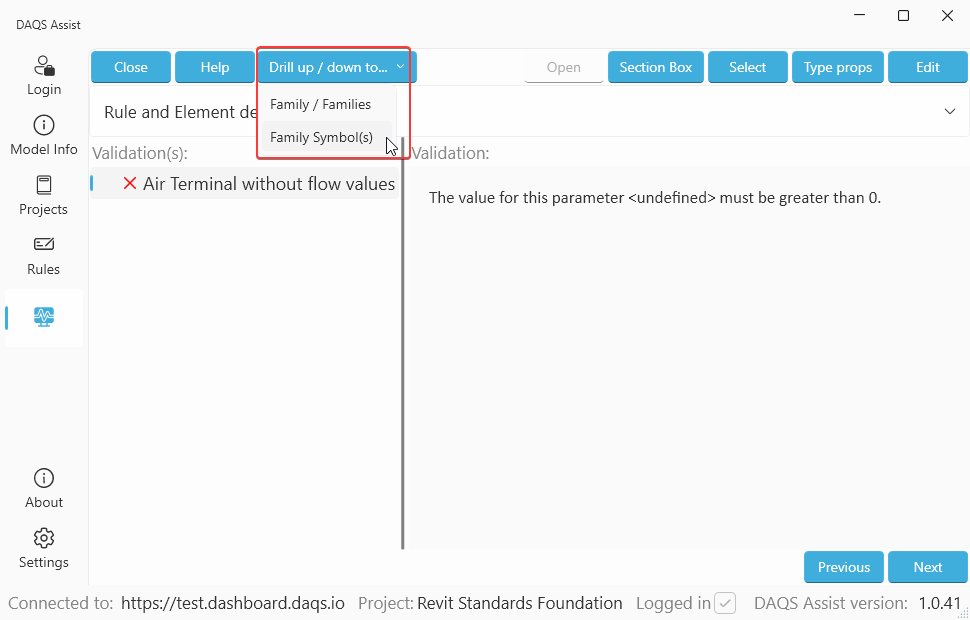Click the Type props button
The image size is (970, 620).
coord(837,67)
